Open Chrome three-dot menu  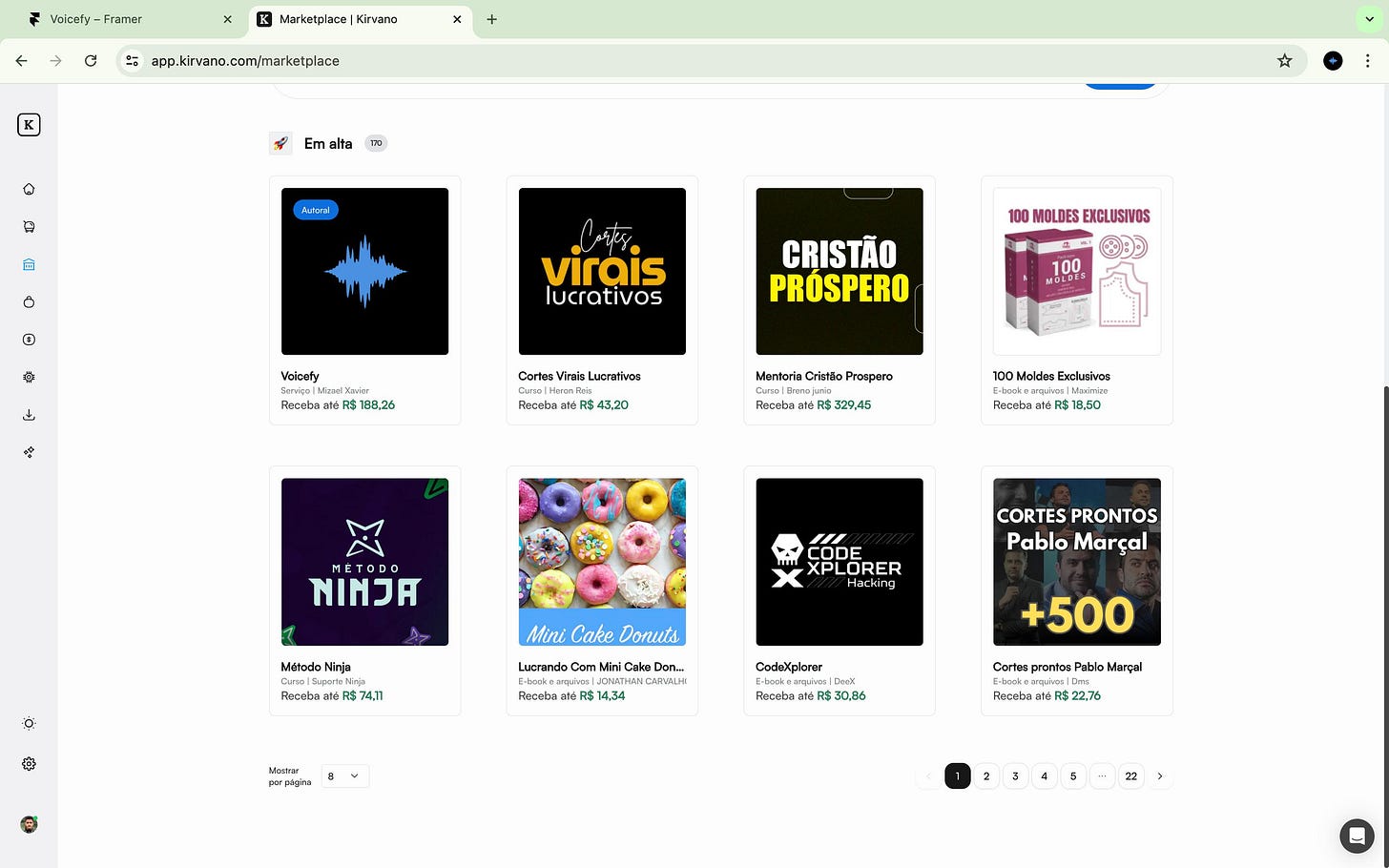pos(1368,60)
